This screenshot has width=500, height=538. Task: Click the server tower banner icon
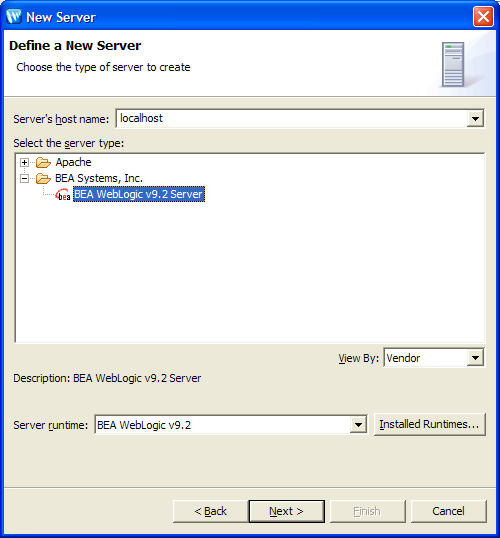click(x=453, y=64)
